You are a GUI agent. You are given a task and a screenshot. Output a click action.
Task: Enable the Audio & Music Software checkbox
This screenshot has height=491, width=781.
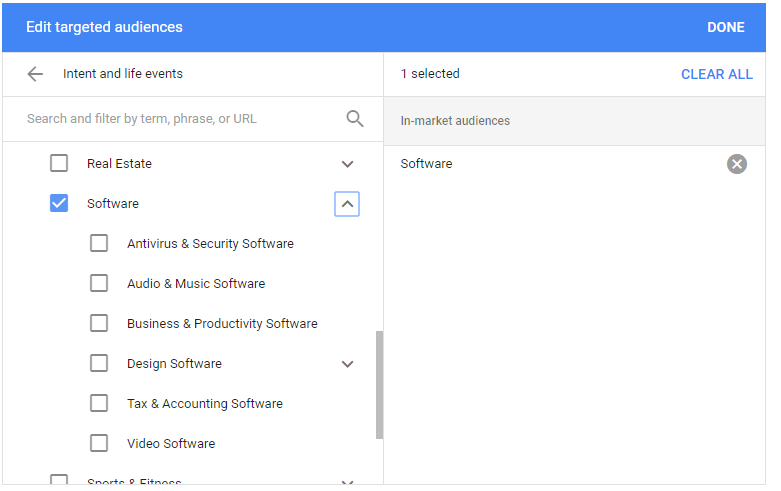99,283
